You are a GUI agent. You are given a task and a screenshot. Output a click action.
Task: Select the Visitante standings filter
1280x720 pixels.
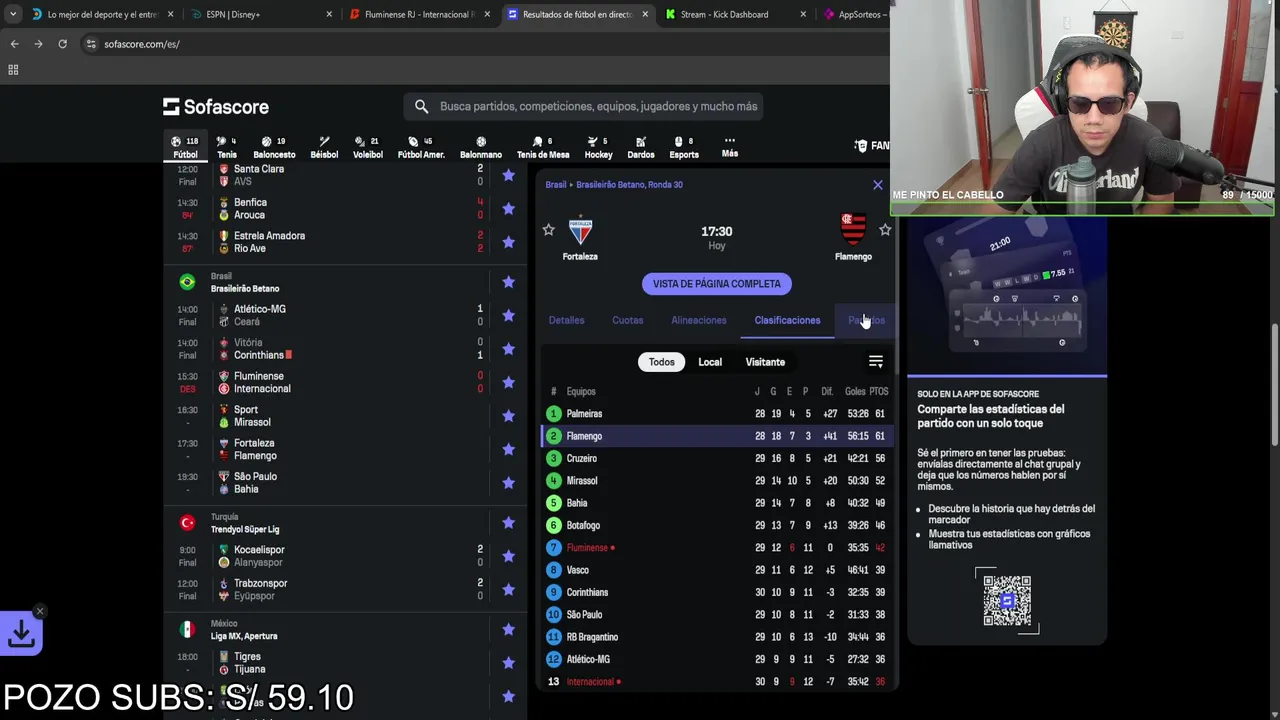[x=765, y=362]
